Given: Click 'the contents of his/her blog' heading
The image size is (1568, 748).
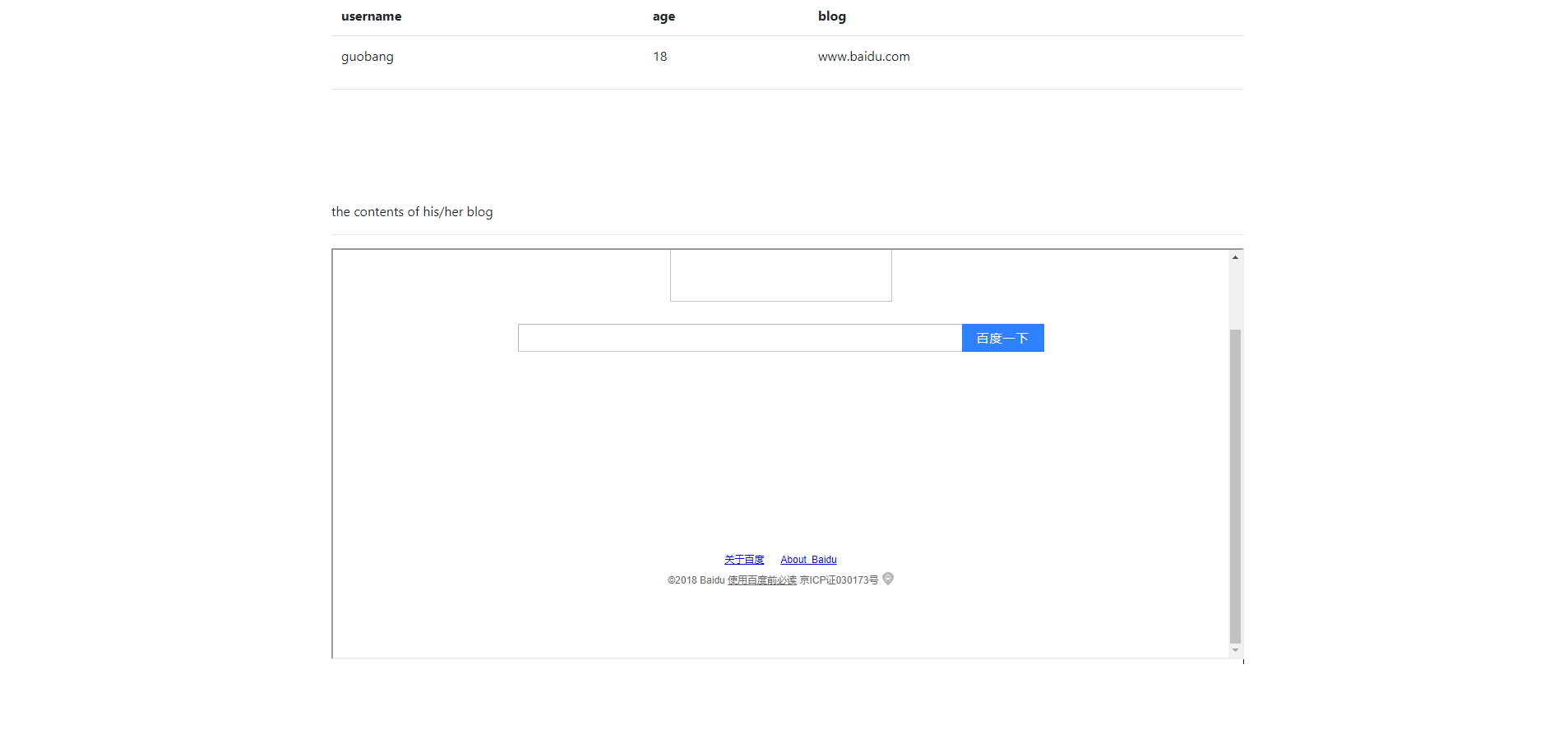Looking at the screenshot, I should [x=412, y=212].
